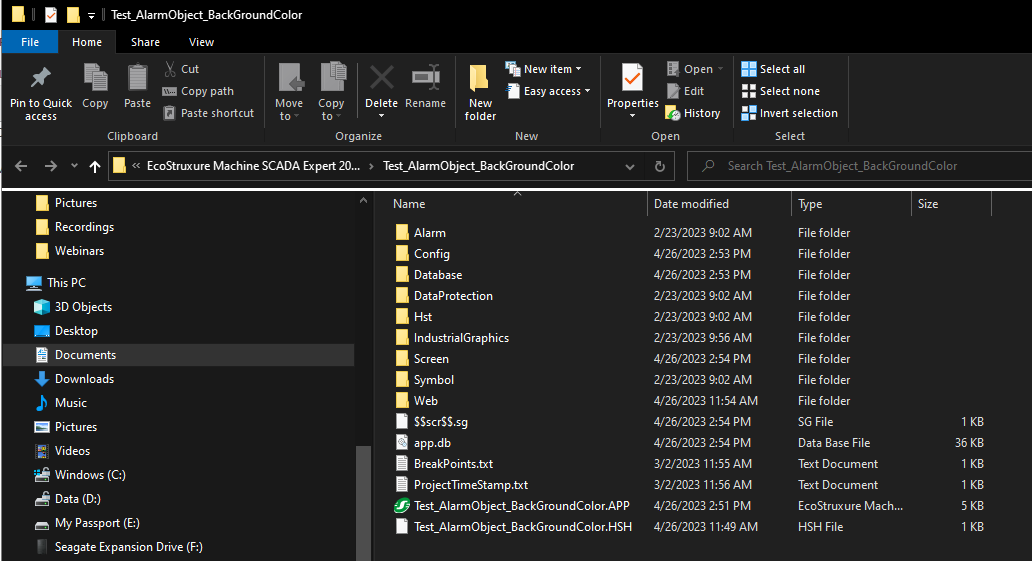The width and height of the screenshot is (1032, 561).
Task: Click the navigation pane scrollbar thumb
Action: [363, 503]
